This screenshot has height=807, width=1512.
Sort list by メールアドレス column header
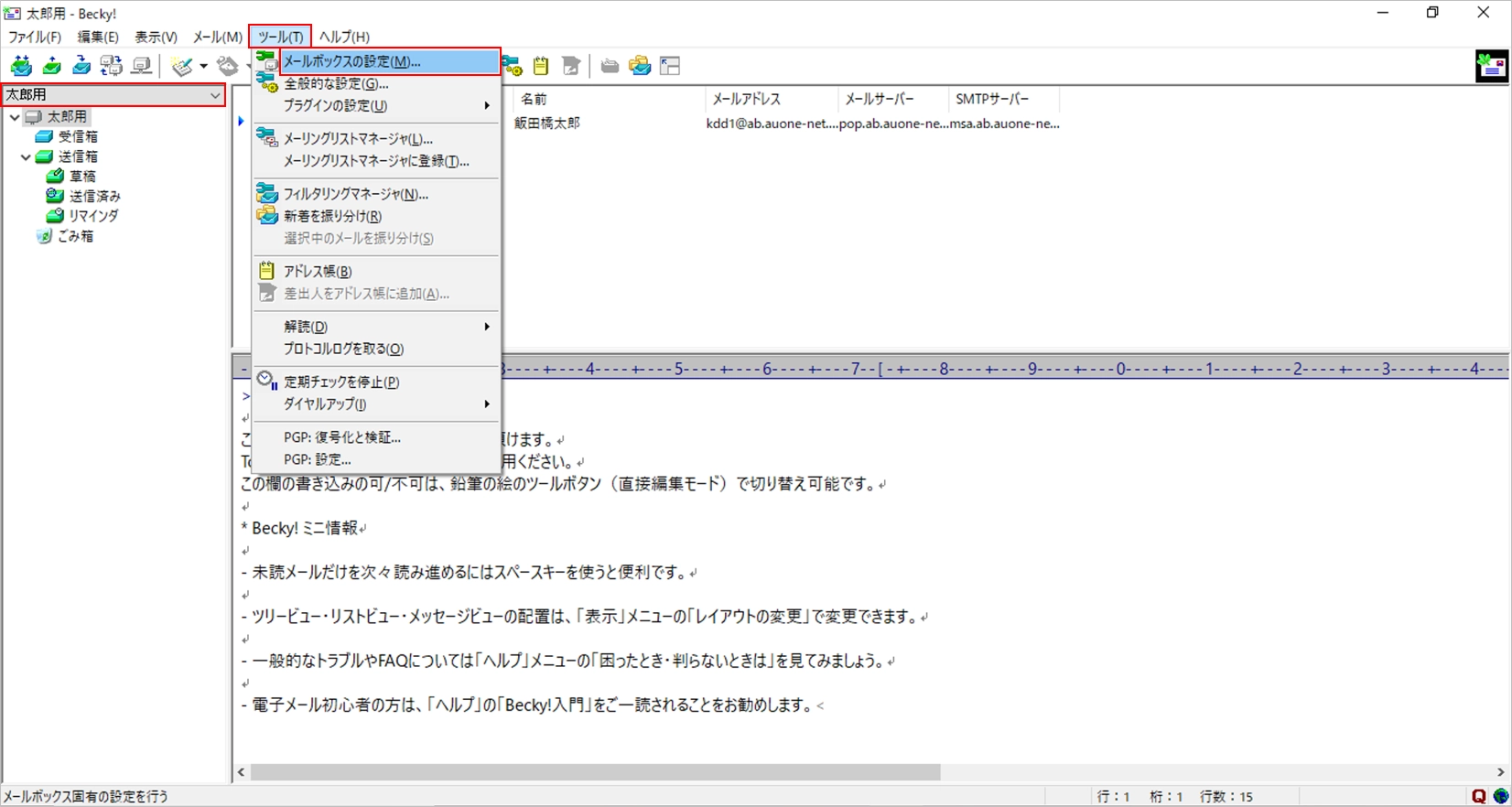pos(772,99)
